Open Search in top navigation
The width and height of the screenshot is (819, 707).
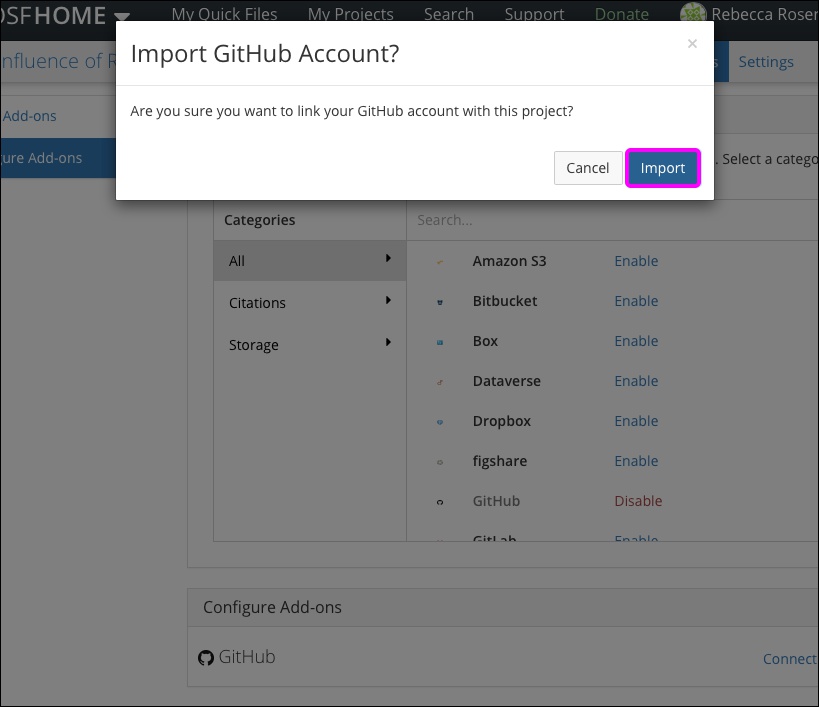pos(449,14)
